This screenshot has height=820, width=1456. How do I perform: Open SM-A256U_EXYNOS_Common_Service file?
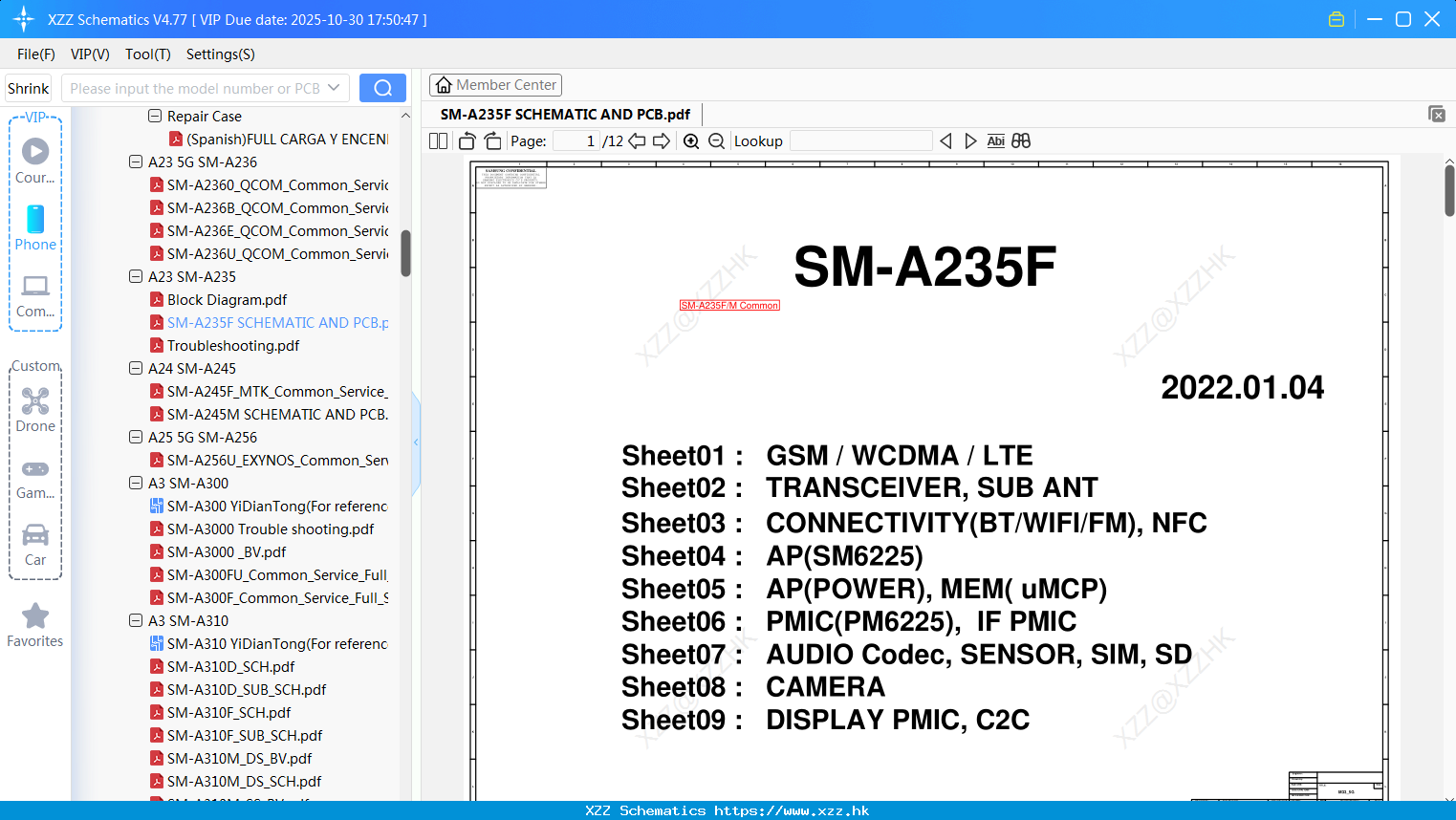(277, 460)
